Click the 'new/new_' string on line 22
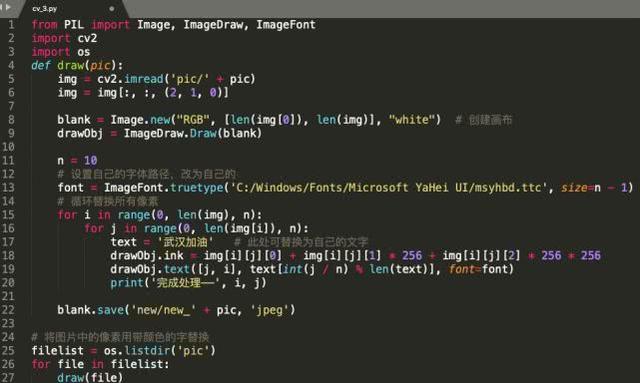 click(163, 310)
